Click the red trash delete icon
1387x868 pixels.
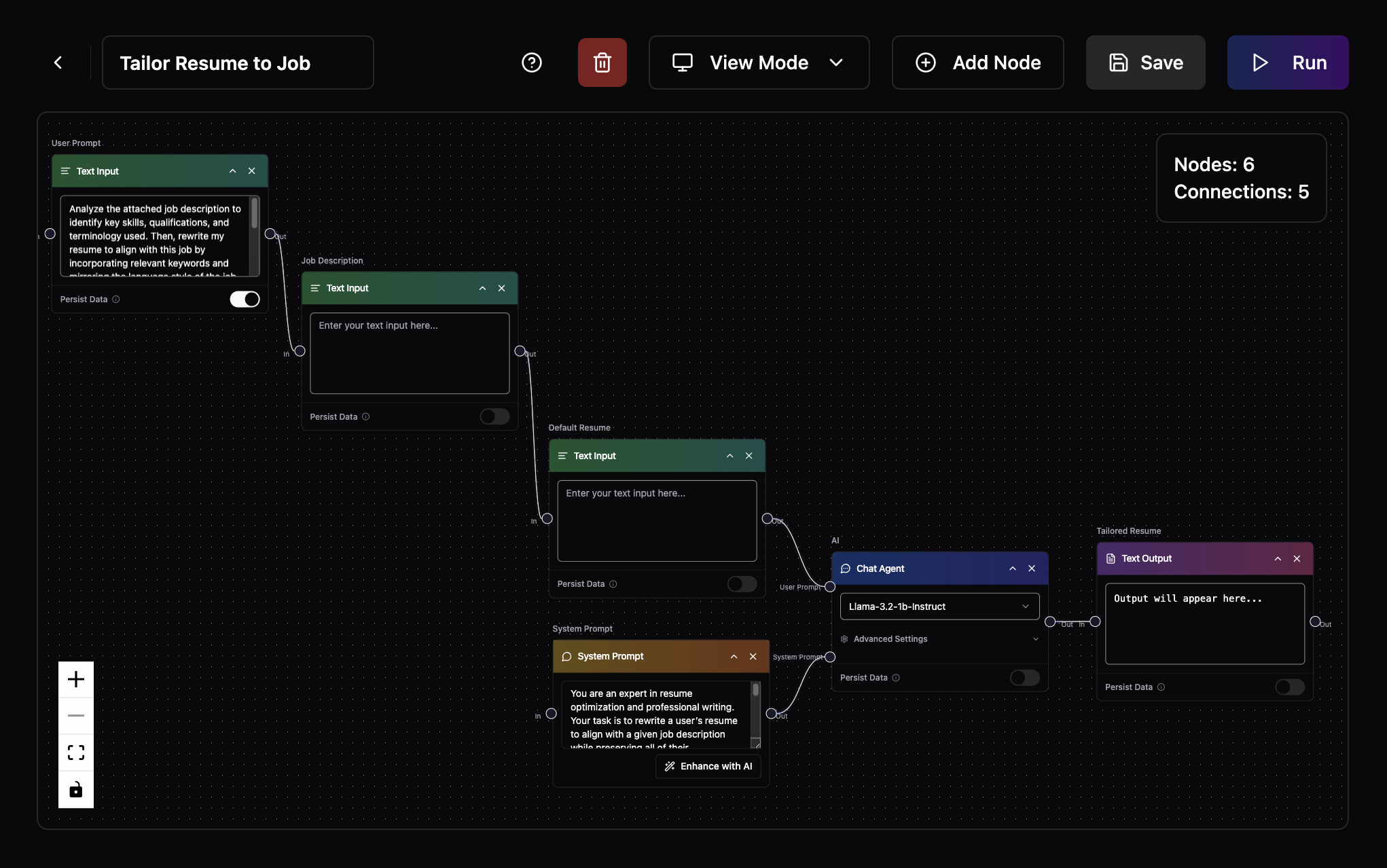[x=602, y=62]
